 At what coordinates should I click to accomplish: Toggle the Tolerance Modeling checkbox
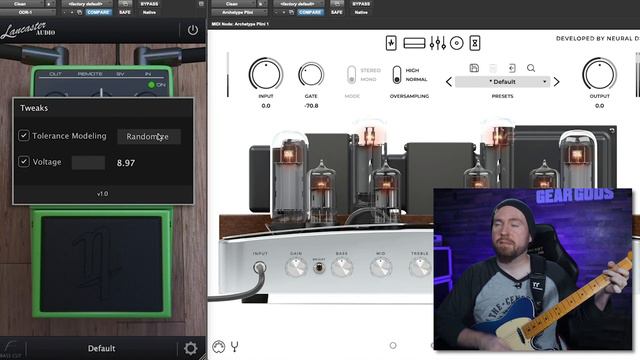pos(24,136)
